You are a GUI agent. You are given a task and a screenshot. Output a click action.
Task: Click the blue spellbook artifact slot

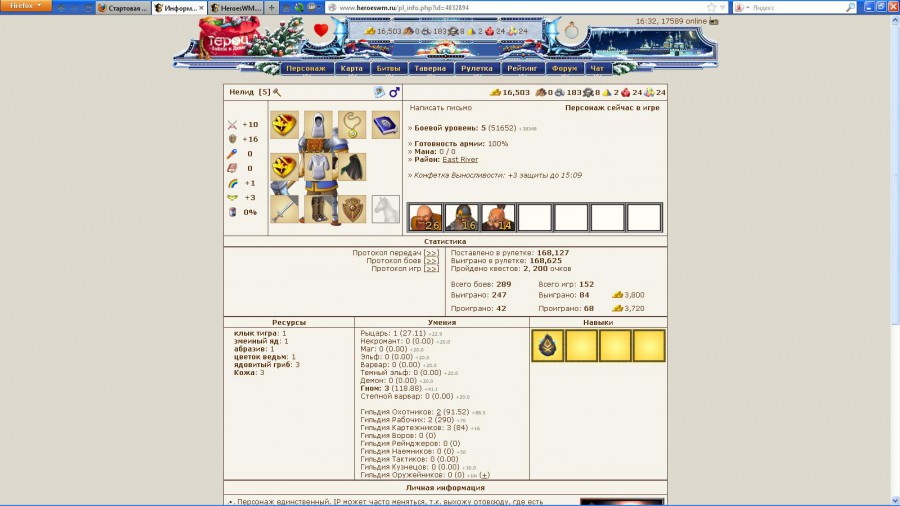(x=386, y=124)
